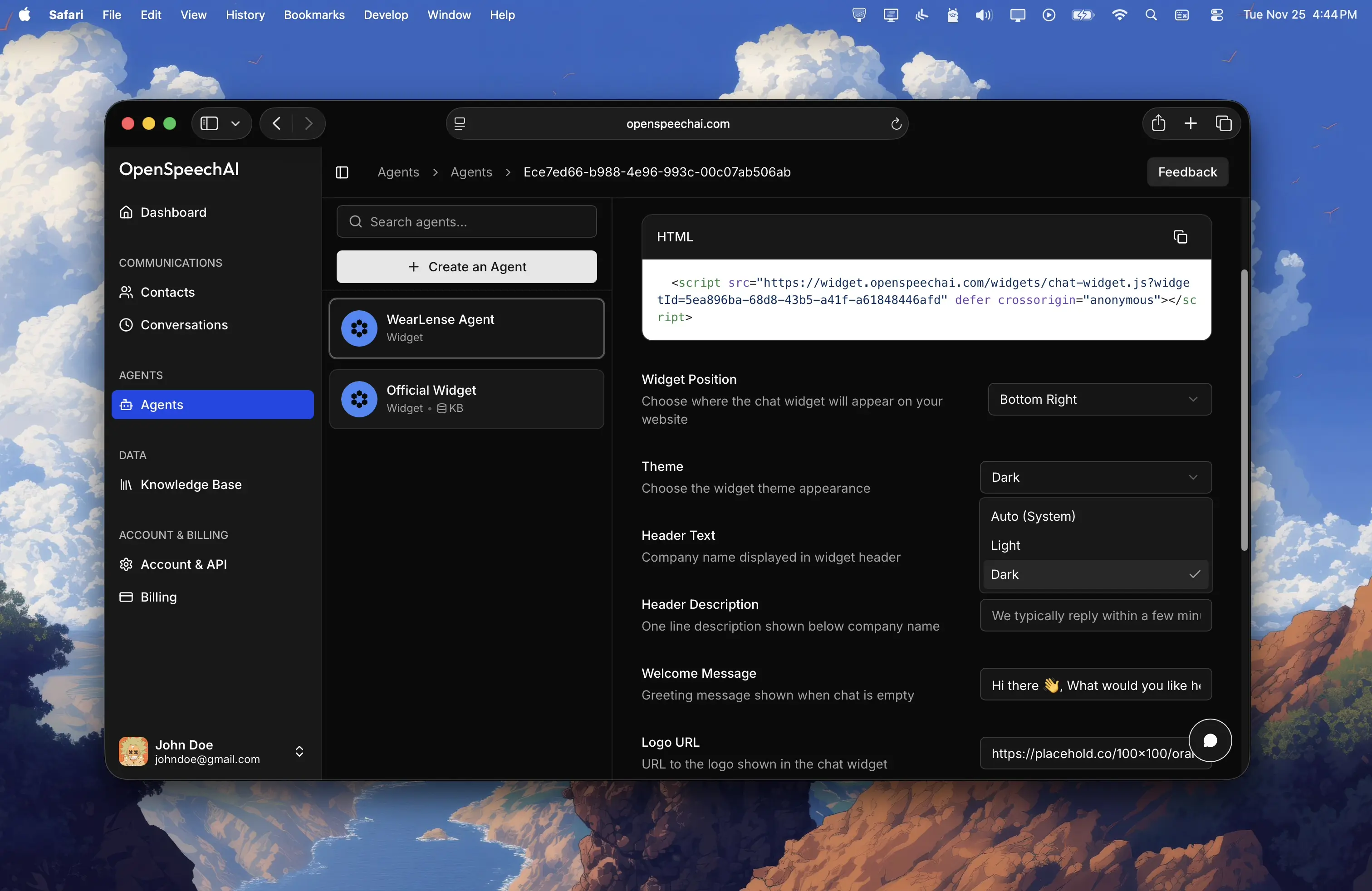Click the Official Widget avatar icon
The width and height of the screenshot is (1372, 891).
click(359, 399)
